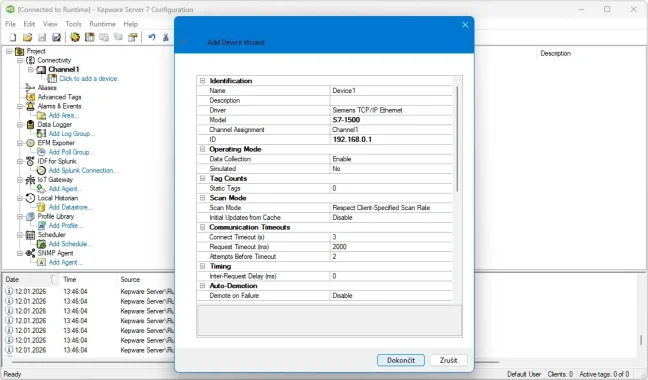Click the SNMP Agent icon
This screenshot has width=648, height=380.
coord(30,253)
